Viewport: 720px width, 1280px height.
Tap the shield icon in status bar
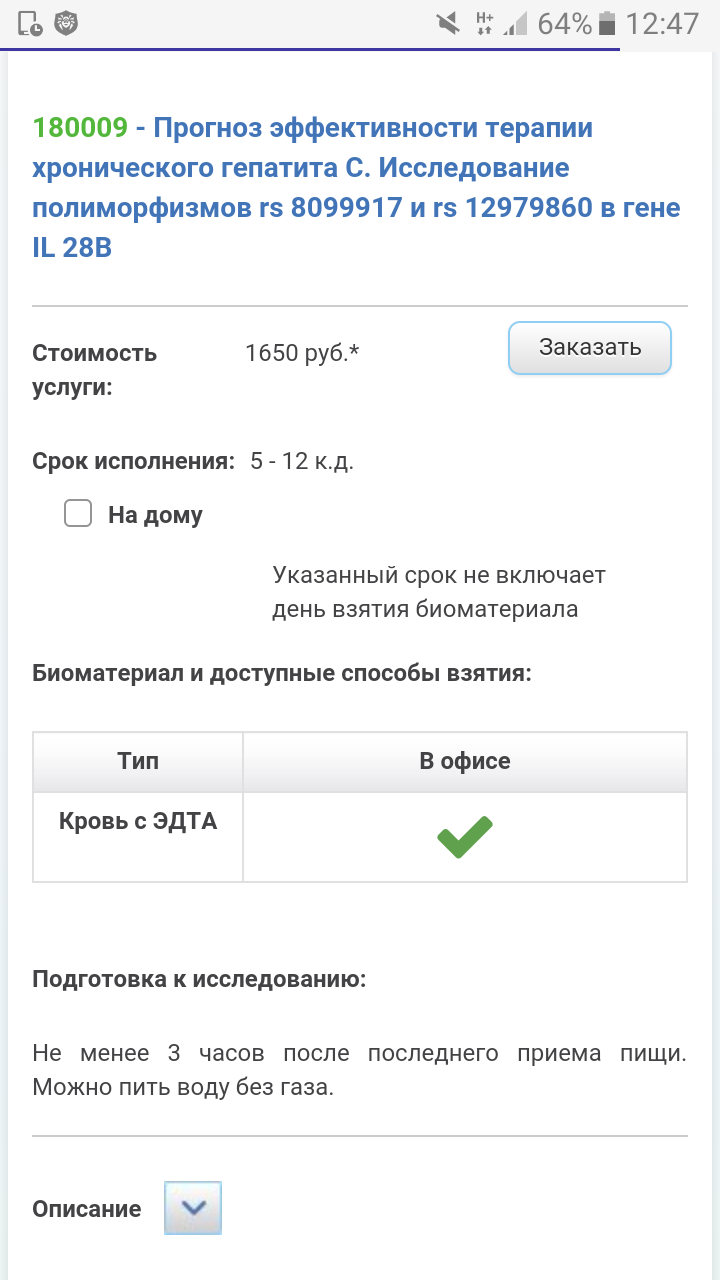[x=67, y=23]
